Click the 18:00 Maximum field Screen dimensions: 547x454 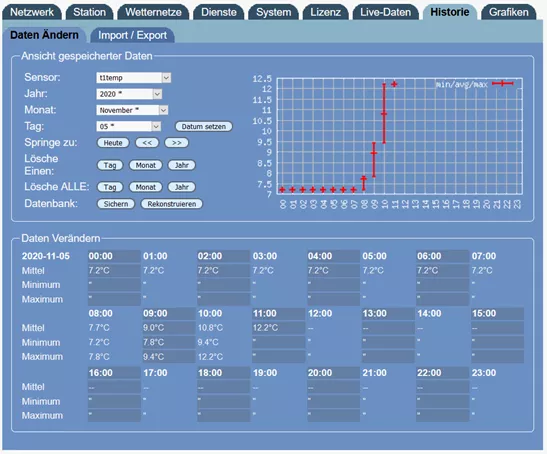click(x=223, y=416)
